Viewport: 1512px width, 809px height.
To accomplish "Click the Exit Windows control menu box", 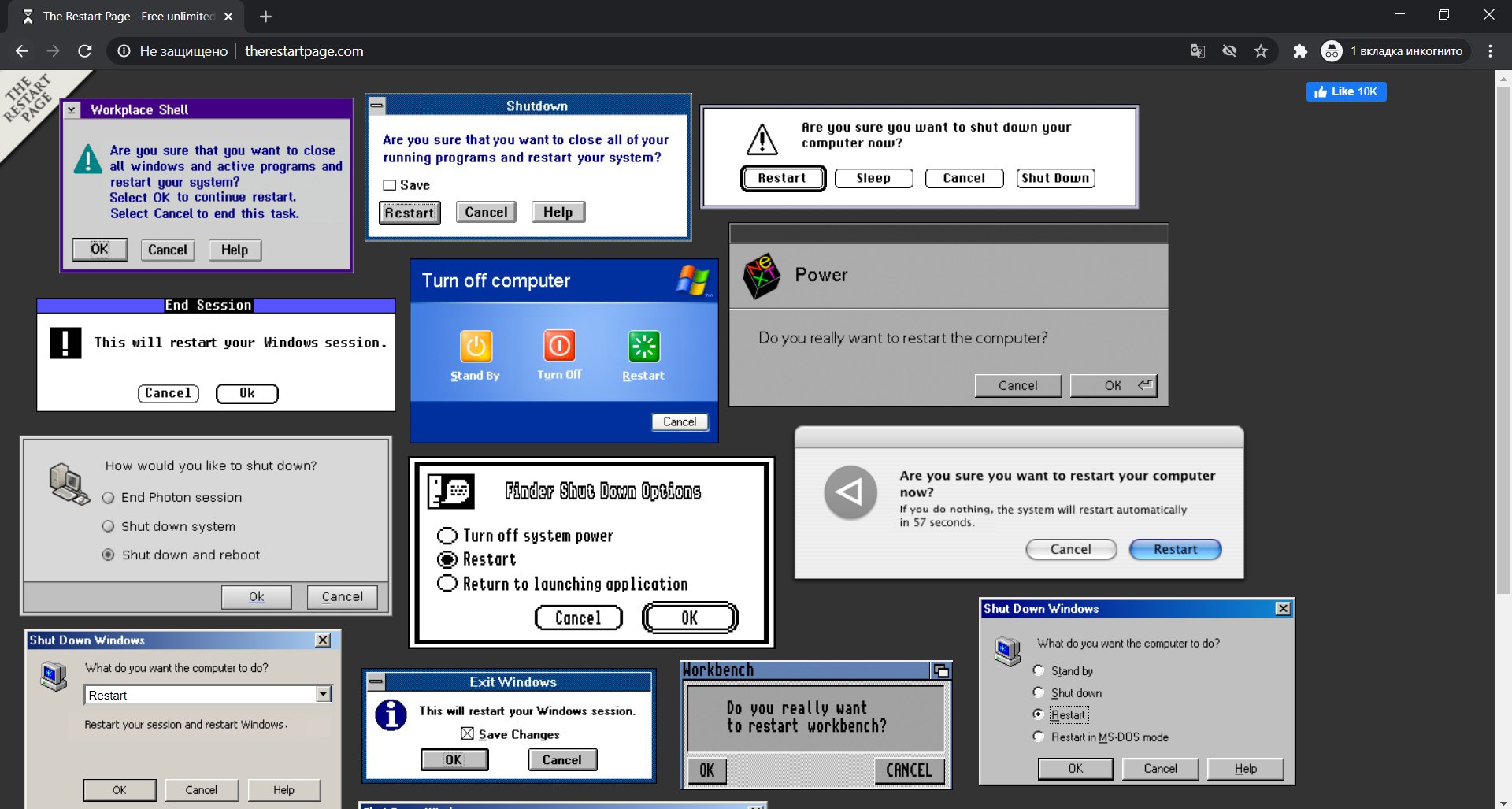I will [x=376, y=681].
